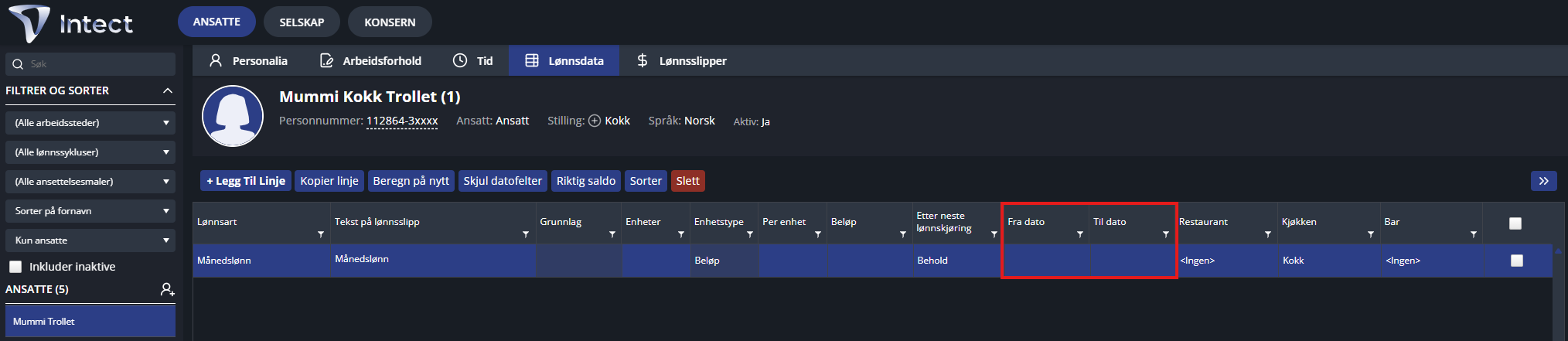Image resolution: width=1568 pixels, height=341 pixels.
Task: Open the Sorter på fornavn dropdown
Action: (90, 211)
